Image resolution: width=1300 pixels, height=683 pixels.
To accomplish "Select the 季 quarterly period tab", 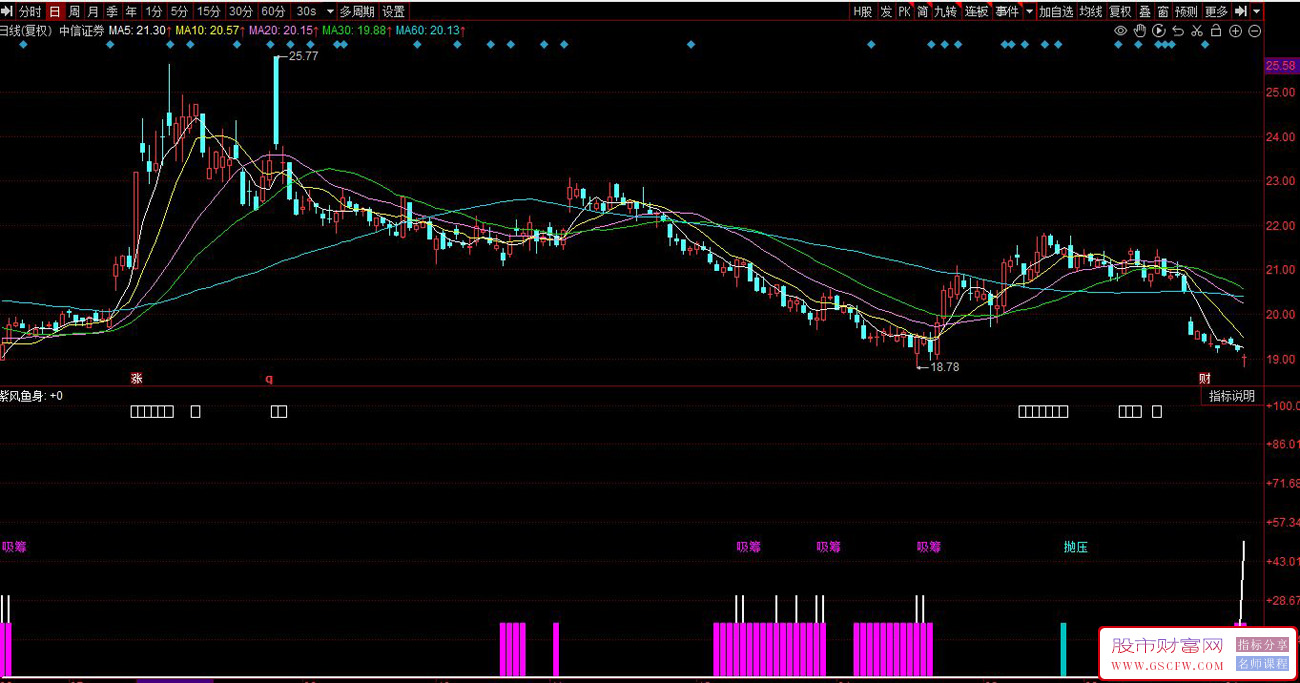I will (112, 11).
